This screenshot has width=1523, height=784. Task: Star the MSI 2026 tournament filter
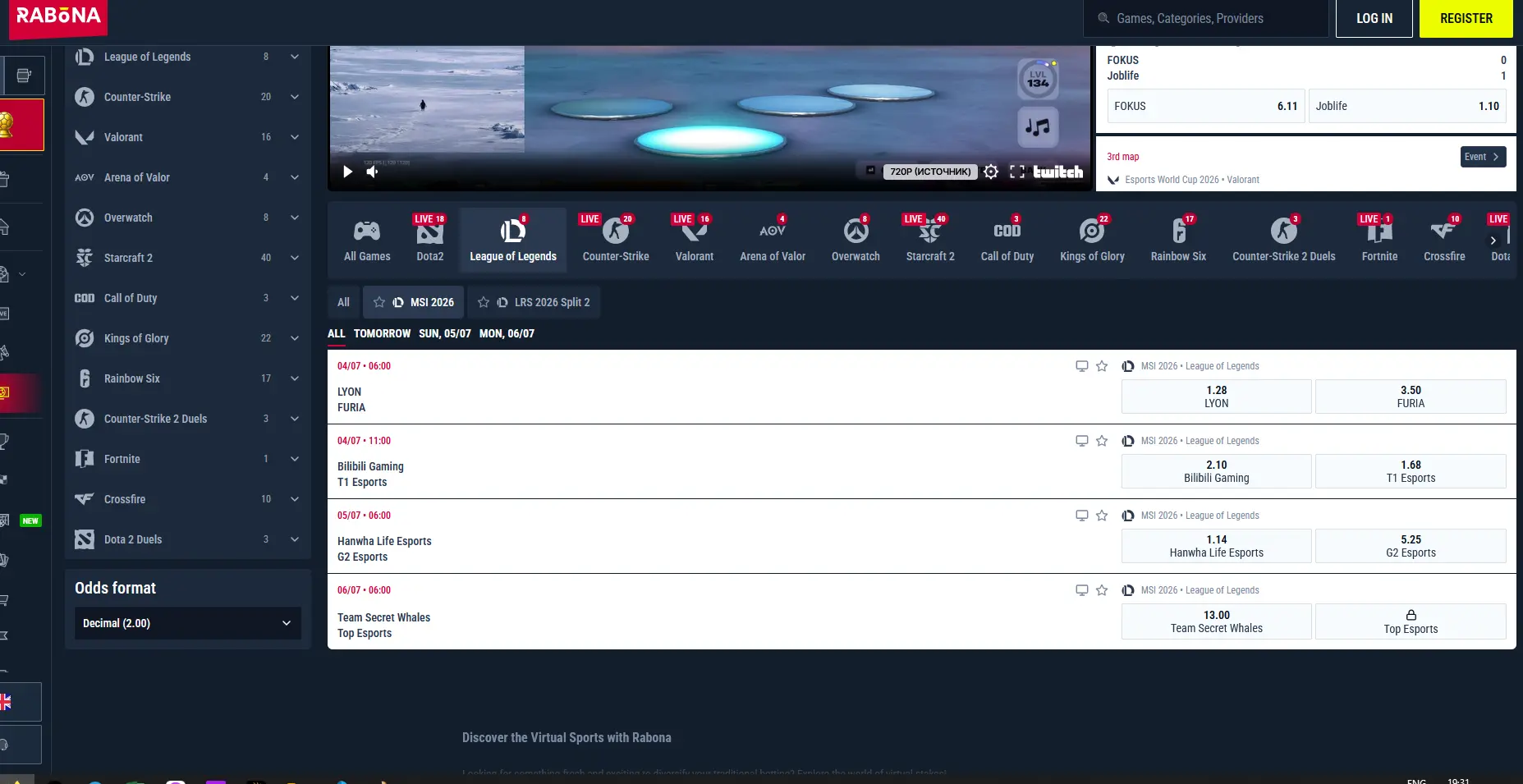click(378, 302)
